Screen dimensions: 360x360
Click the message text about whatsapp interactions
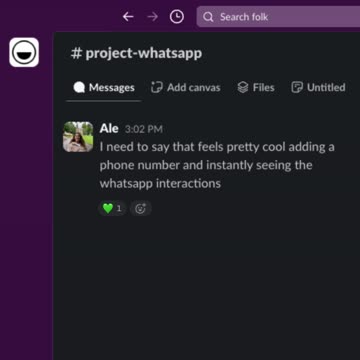pyautogui.click(x=217, y=165)
